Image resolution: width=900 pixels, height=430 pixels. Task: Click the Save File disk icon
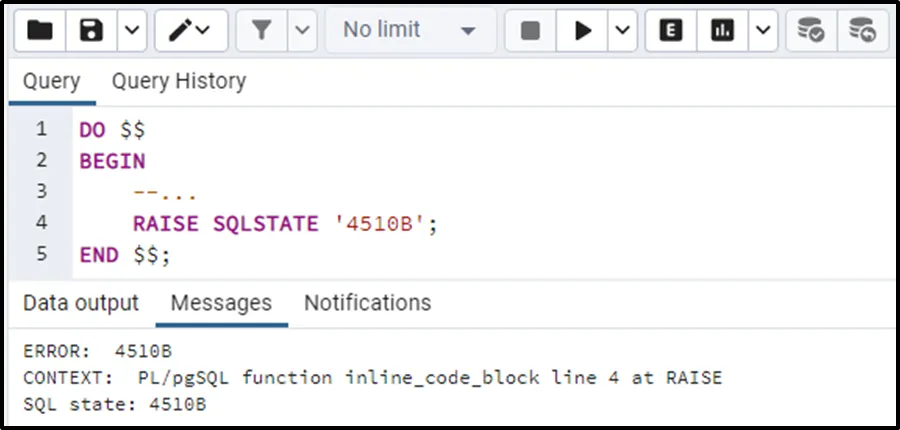coord(92,31)
